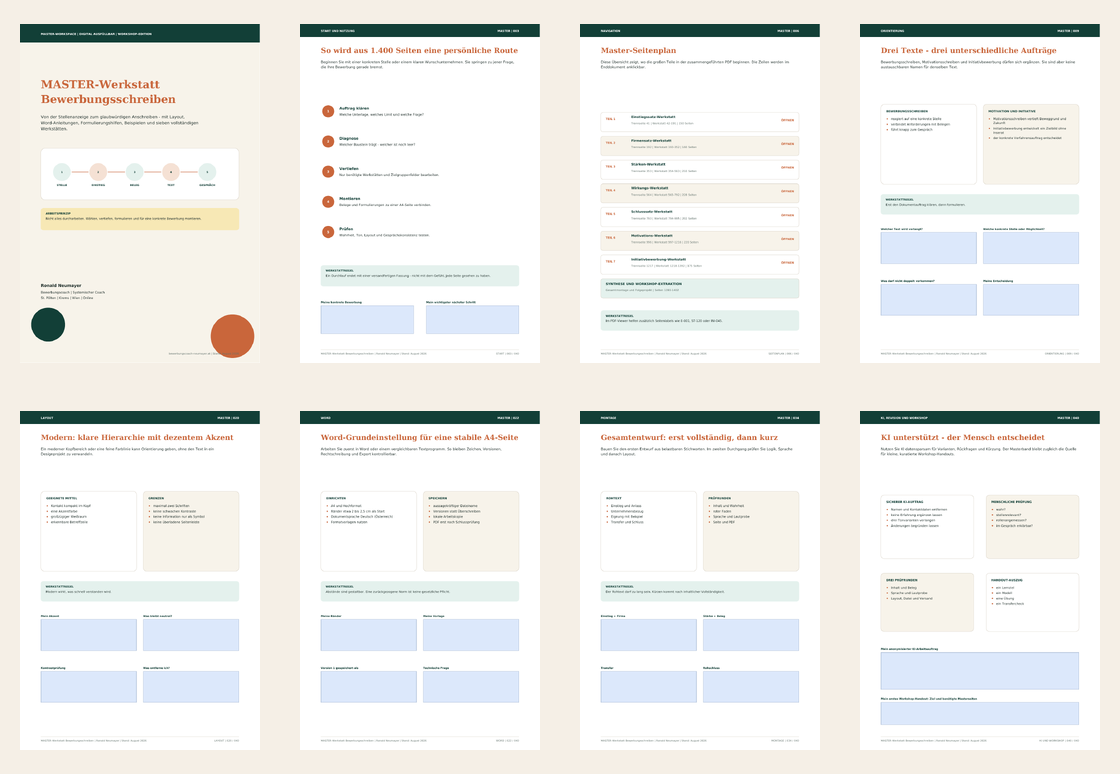Click the heading 'Modern: klare Hierarchie mit dezentem Akzent'
This screenshot has height=774, width=1120.
coord(137,438)
